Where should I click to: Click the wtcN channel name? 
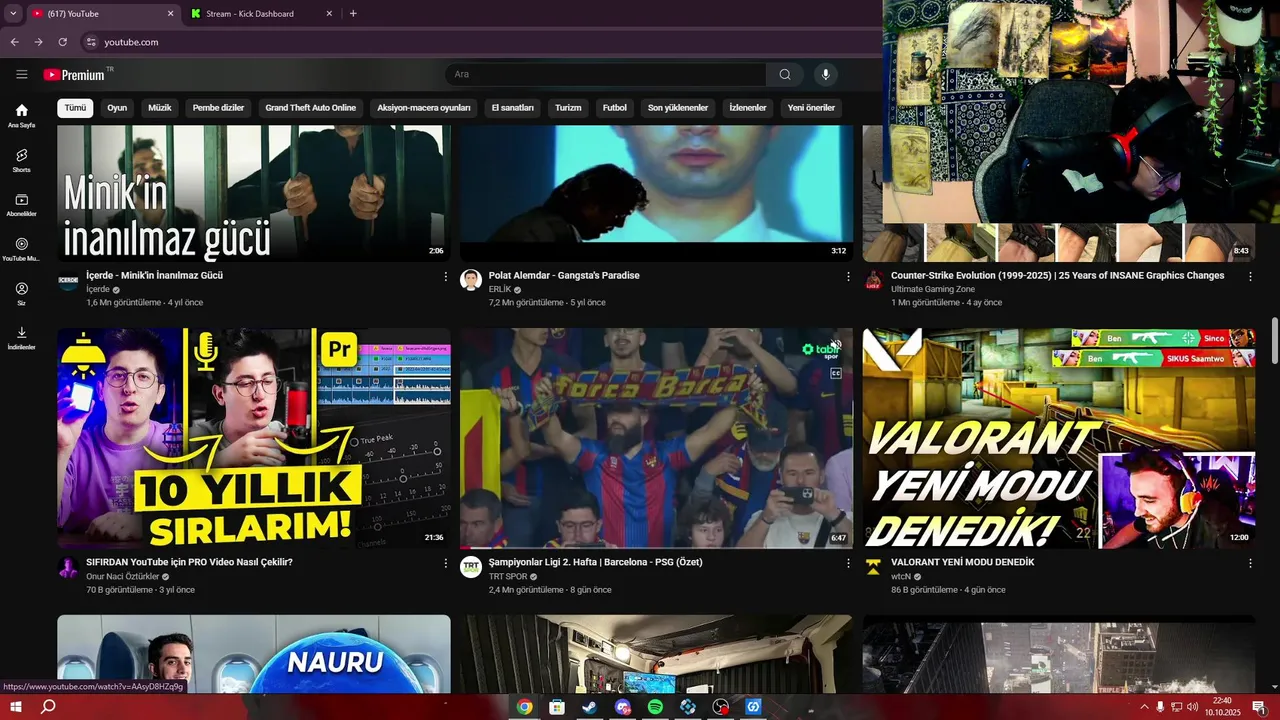click(x=901, y=577)
